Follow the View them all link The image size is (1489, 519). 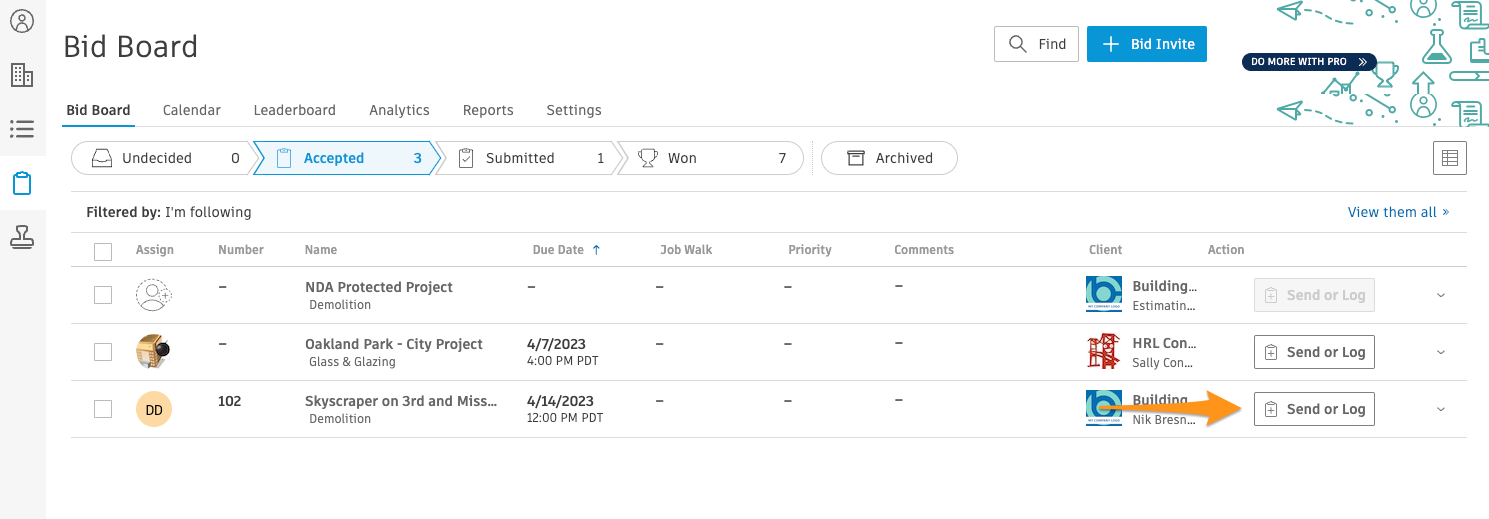[x=1398, y=212]
